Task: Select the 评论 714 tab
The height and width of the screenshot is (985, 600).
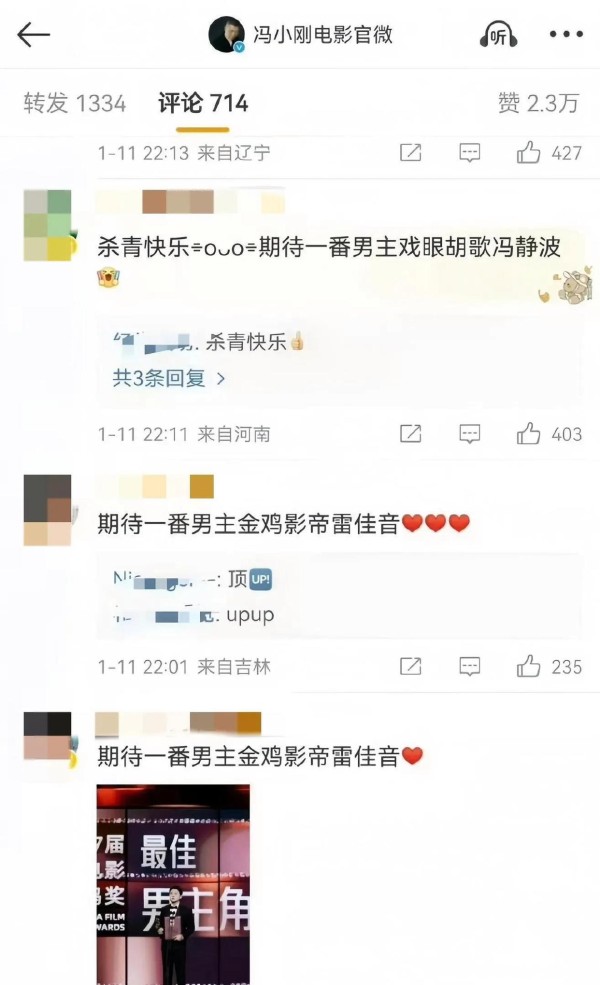Action: pyautogui.click(x=203, y=103)
